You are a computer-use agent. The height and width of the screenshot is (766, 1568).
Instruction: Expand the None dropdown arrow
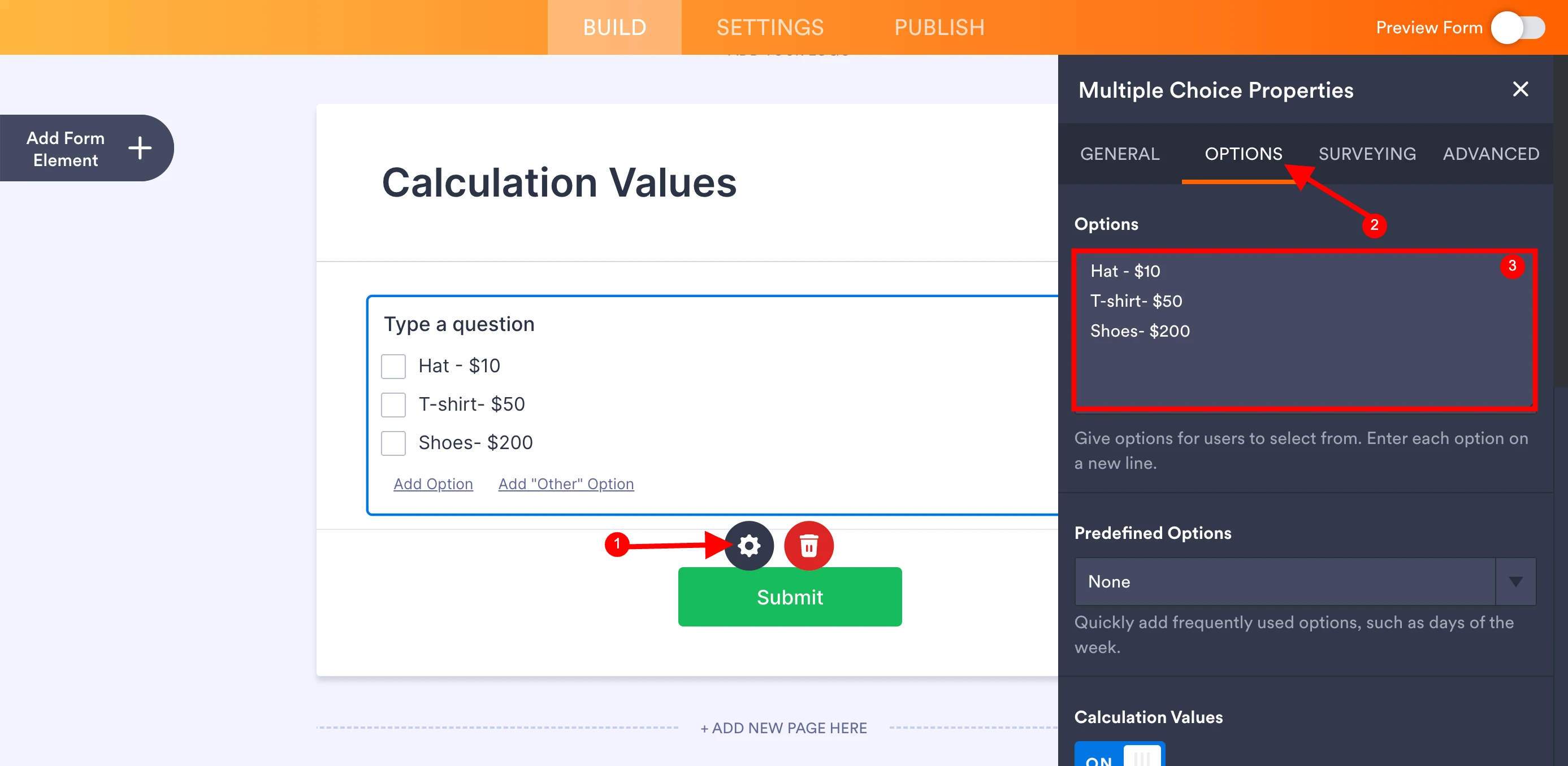[x=1515, y=582]
